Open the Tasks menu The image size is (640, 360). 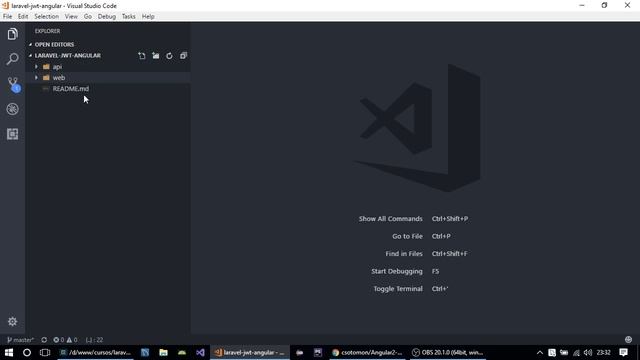pyautogui.click(x=129, y=16)
